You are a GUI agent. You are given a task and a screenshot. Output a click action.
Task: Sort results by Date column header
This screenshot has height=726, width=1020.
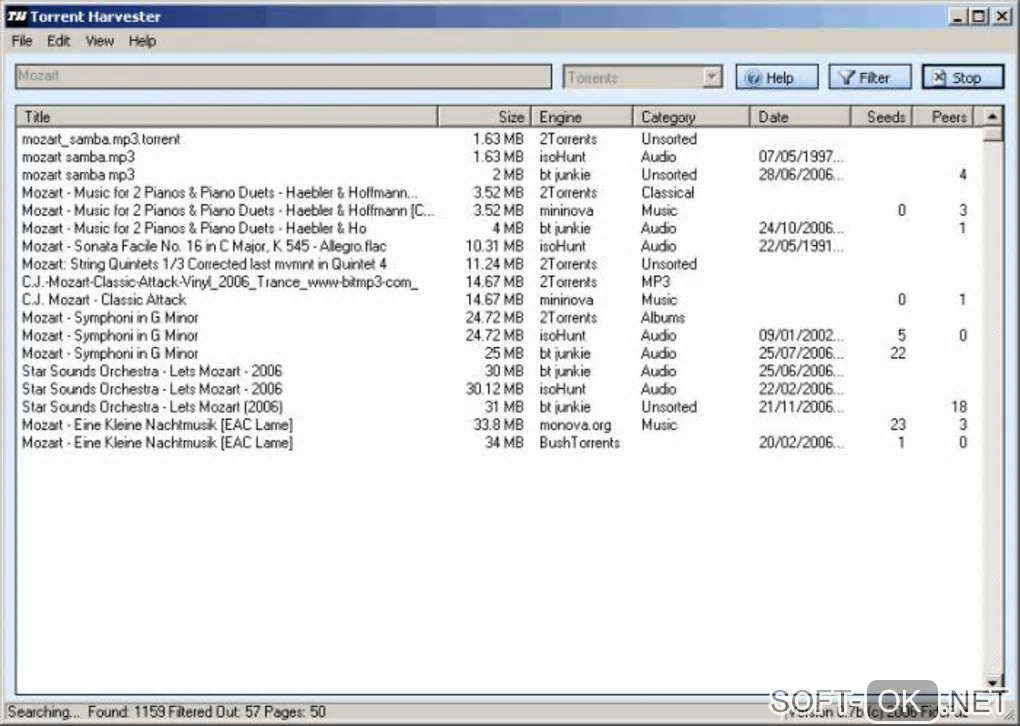tap(800, 116)
